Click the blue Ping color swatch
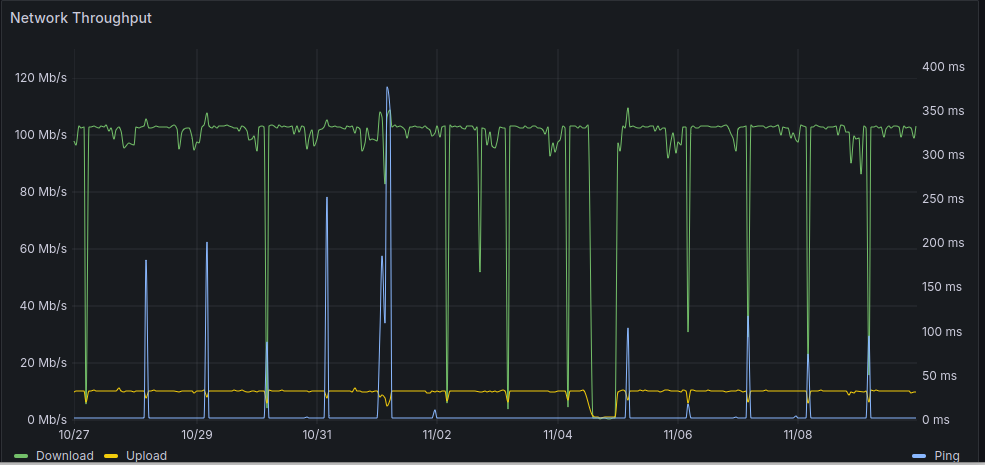 [918, 456]
